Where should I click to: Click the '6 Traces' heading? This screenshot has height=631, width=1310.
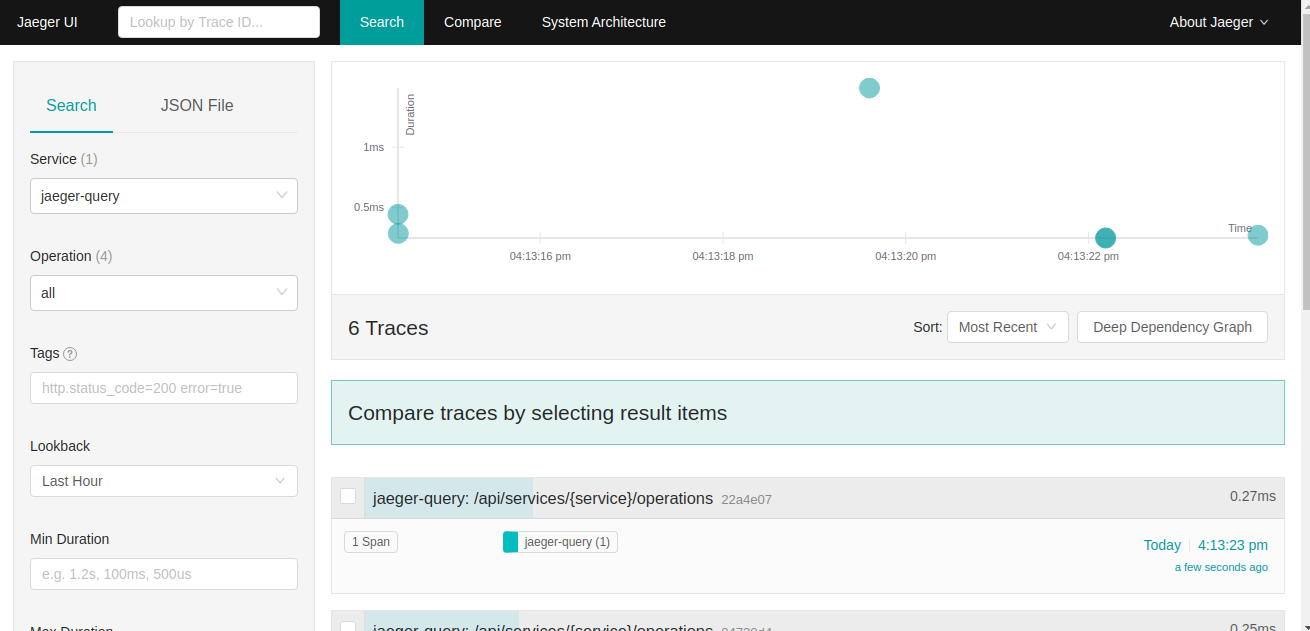coord(388,328)
